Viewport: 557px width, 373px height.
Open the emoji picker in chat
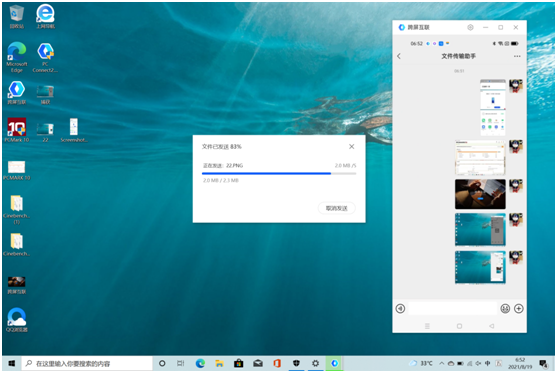(505, 308)
